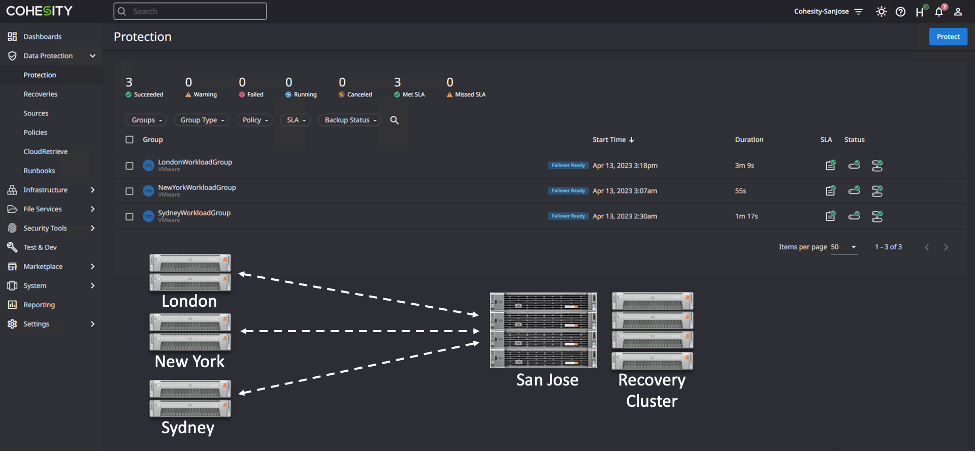Click the last status icon for SydneyWorkloadGroup
Screen dimensions: 977x452
click(x=877, y=216)
